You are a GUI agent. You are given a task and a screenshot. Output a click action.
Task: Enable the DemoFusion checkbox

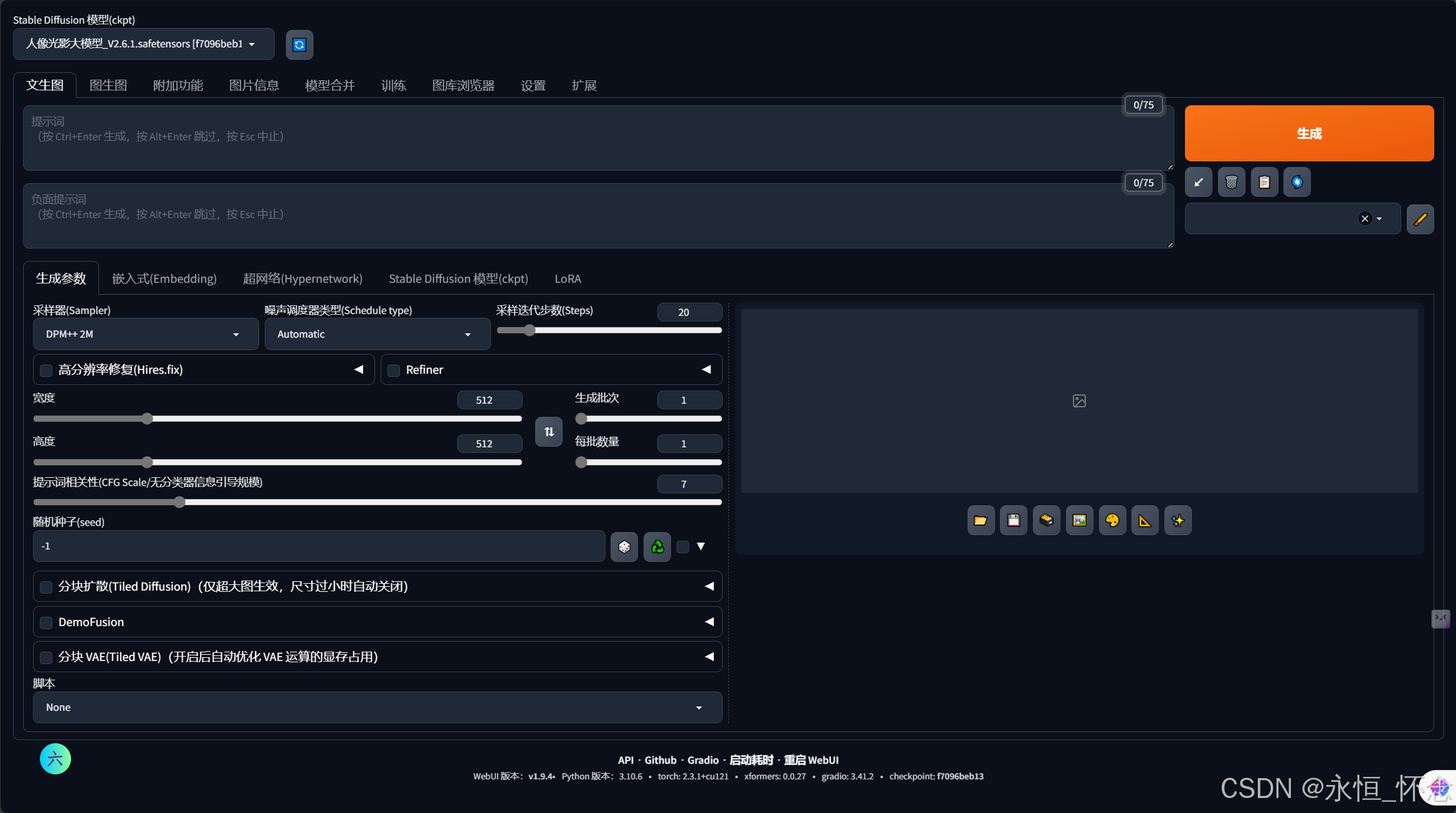46,622
